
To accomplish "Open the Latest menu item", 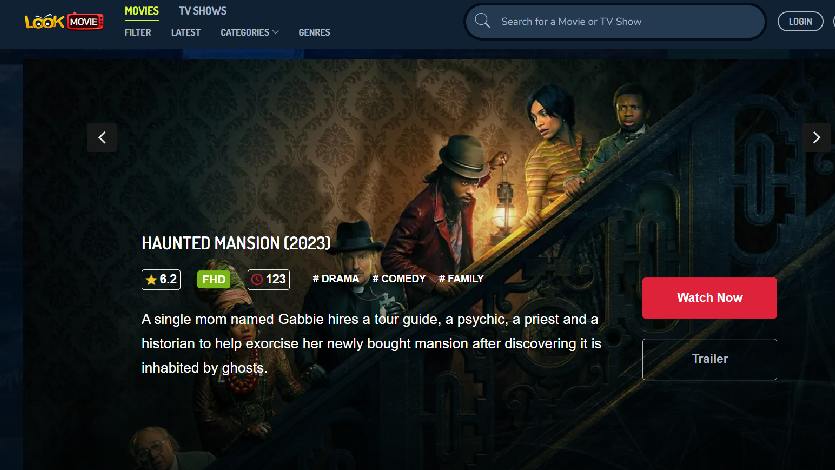I will tap(186, 32).
